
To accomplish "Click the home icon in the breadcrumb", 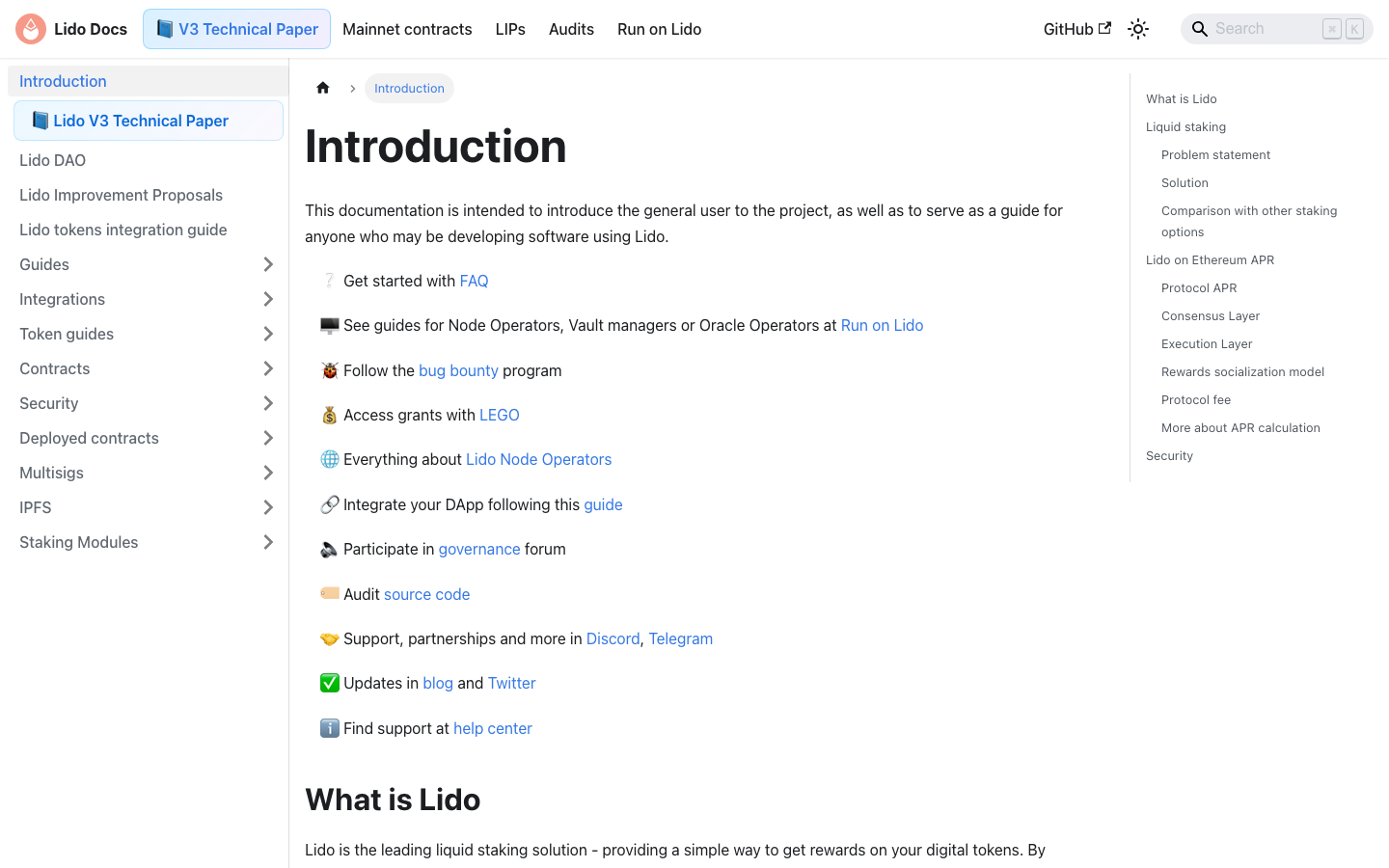I will [322, 87].
